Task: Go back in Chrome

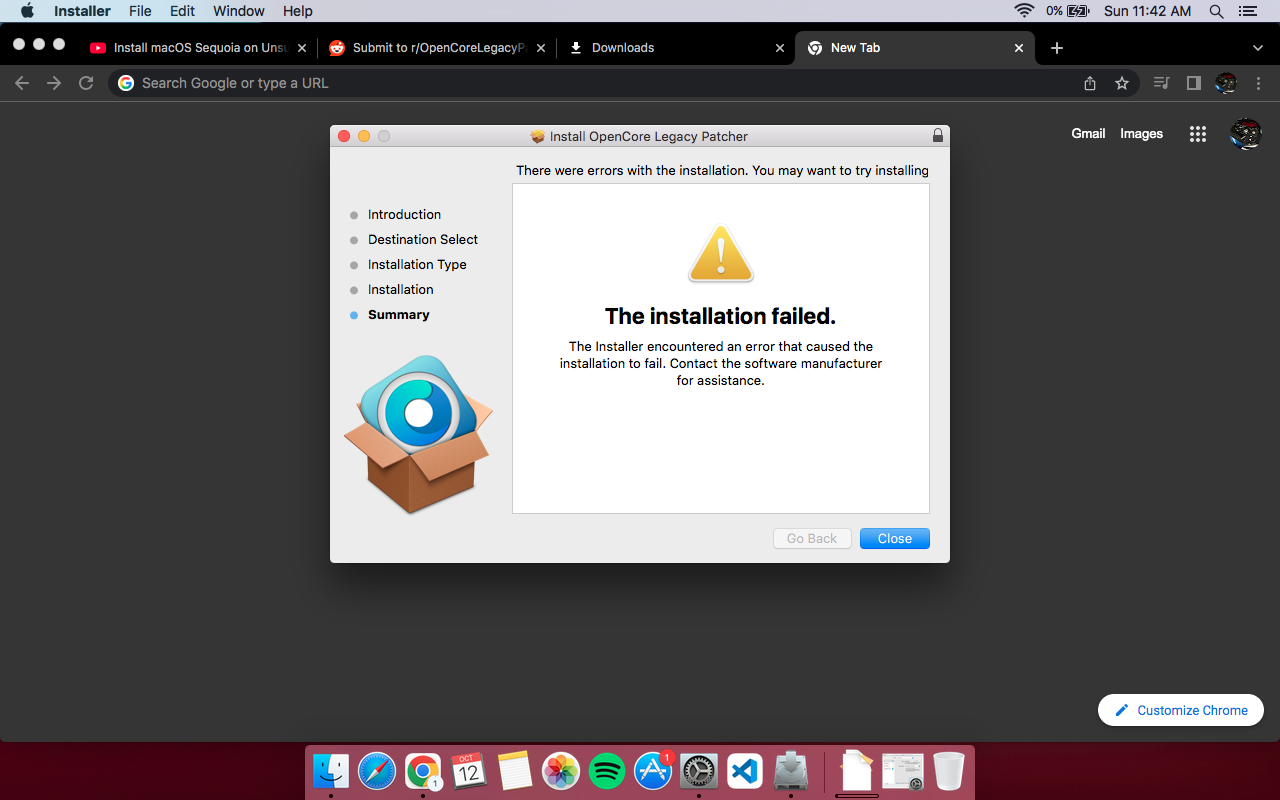Action: (22, 83)
